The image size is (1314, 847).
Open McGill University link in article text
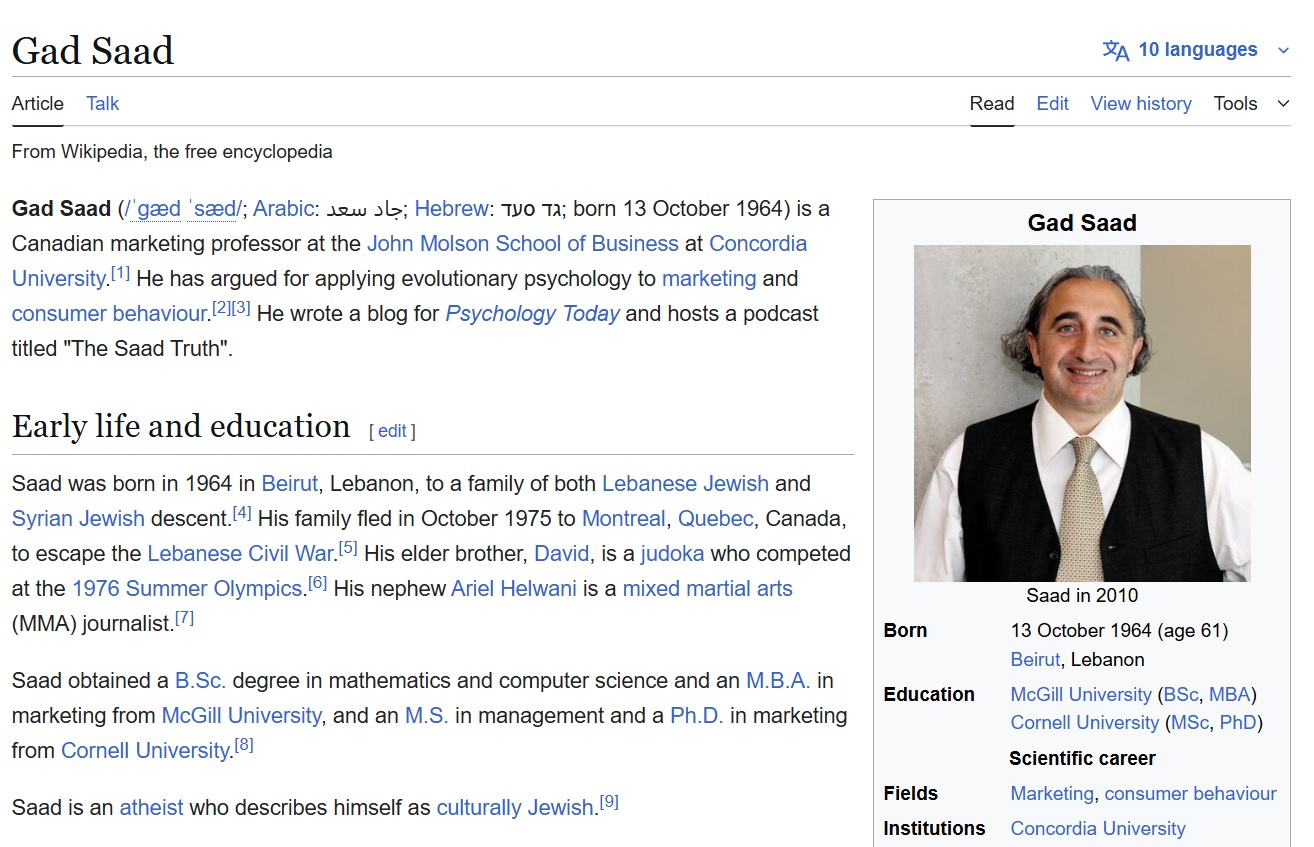(241, 716)
